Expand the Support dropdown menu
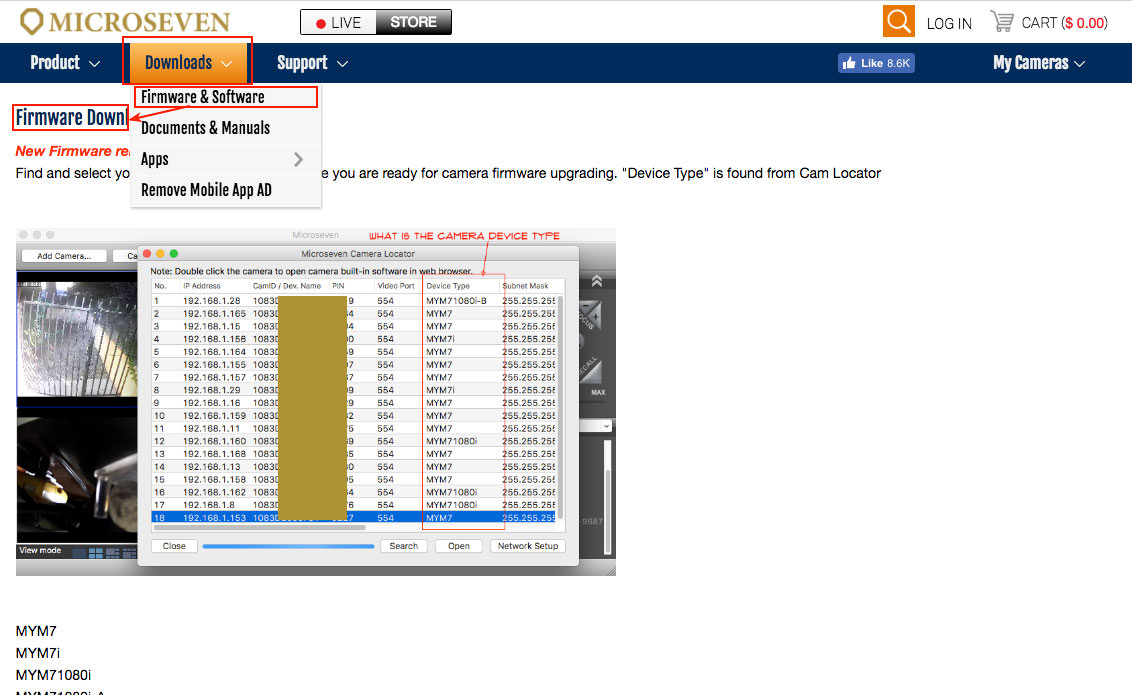The height and width of the screenshot is (695, 1132). [313, 63]
